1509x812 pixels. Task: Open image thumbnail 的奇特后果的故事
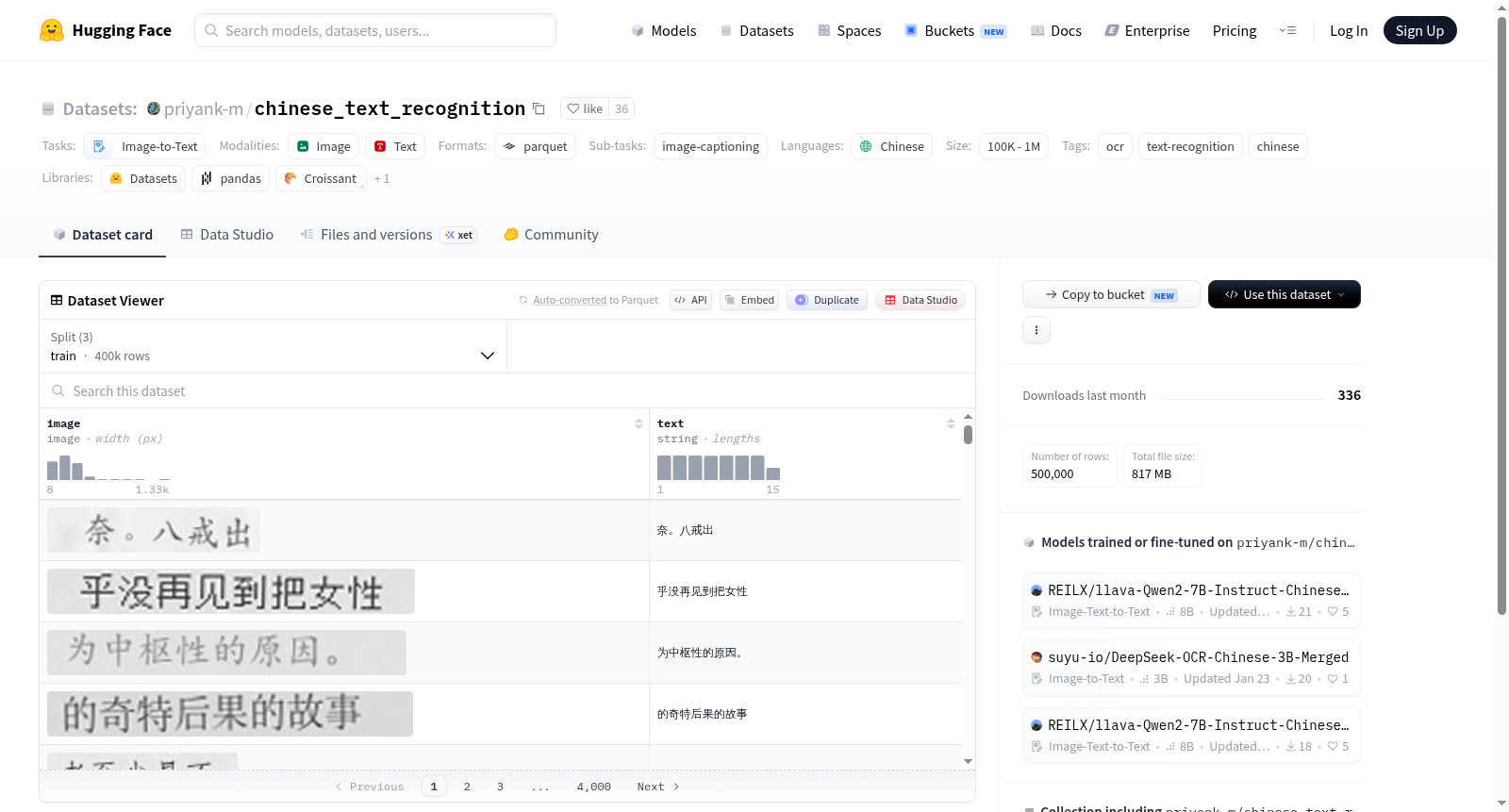point(230,714)
